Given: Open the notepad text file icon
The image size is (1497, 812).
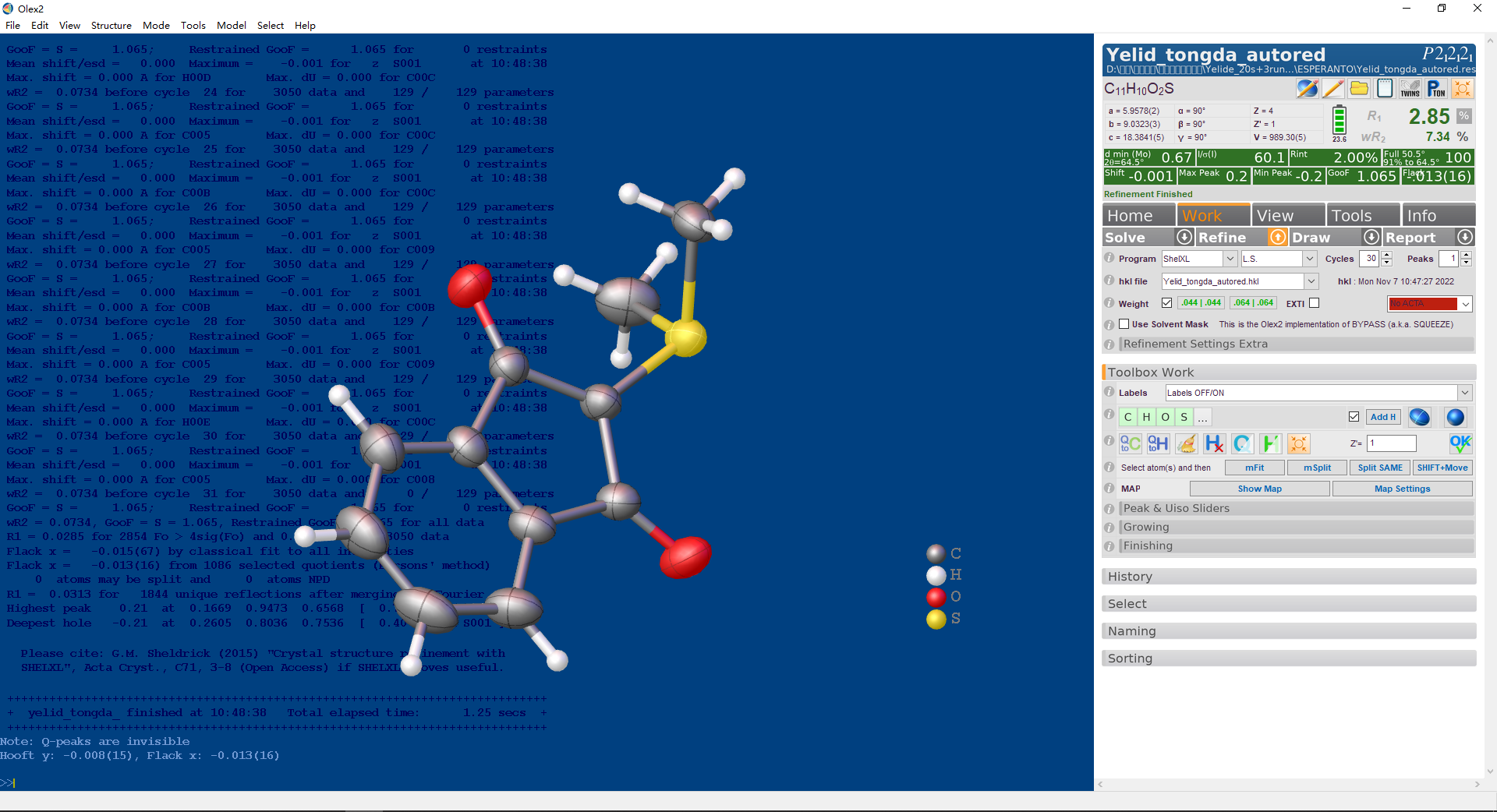Looking at the screenshot, I should [1385, 89].
